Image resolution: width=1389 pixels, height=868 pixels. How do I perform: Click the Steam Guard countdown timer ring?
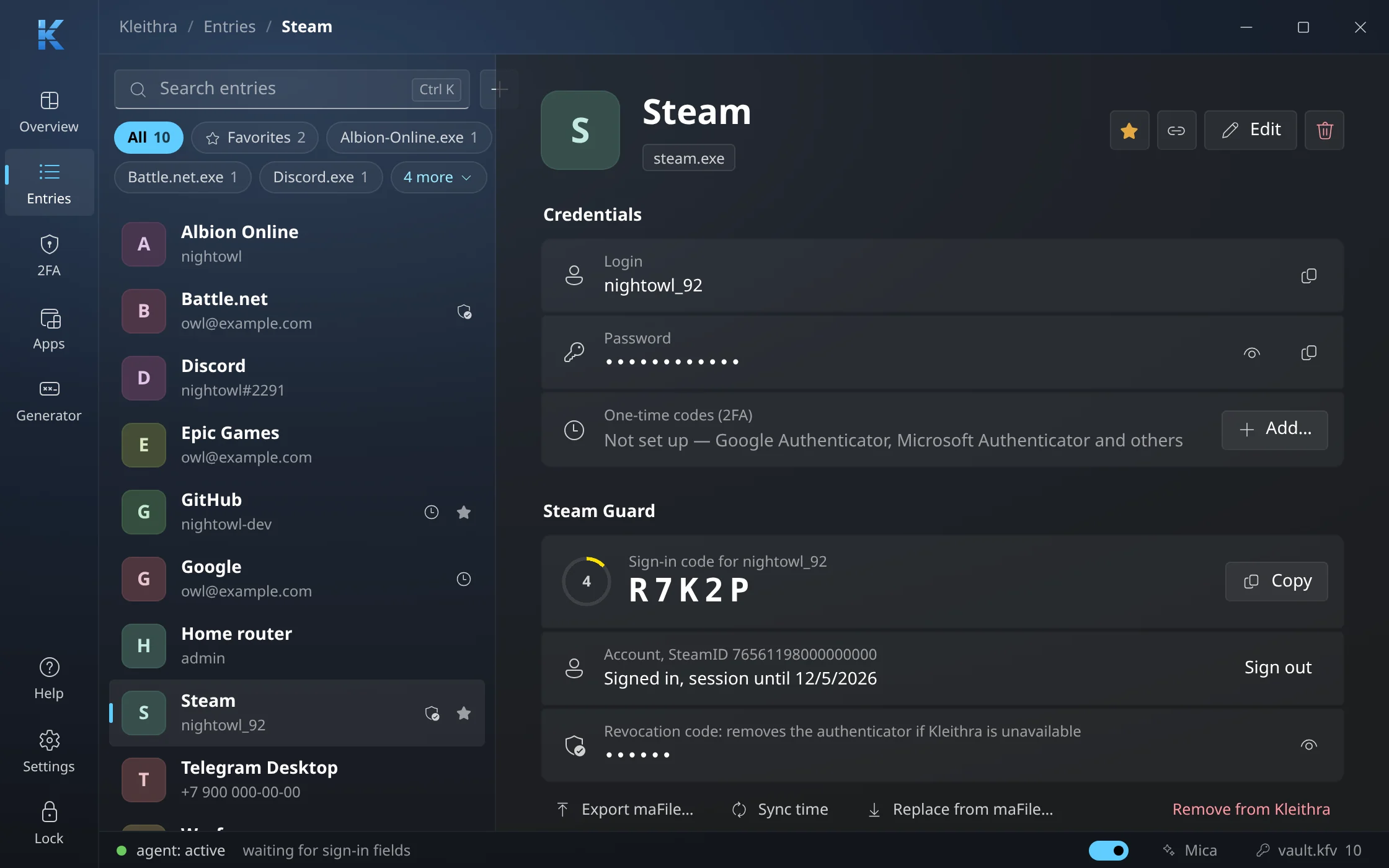(x=586, y=581)
